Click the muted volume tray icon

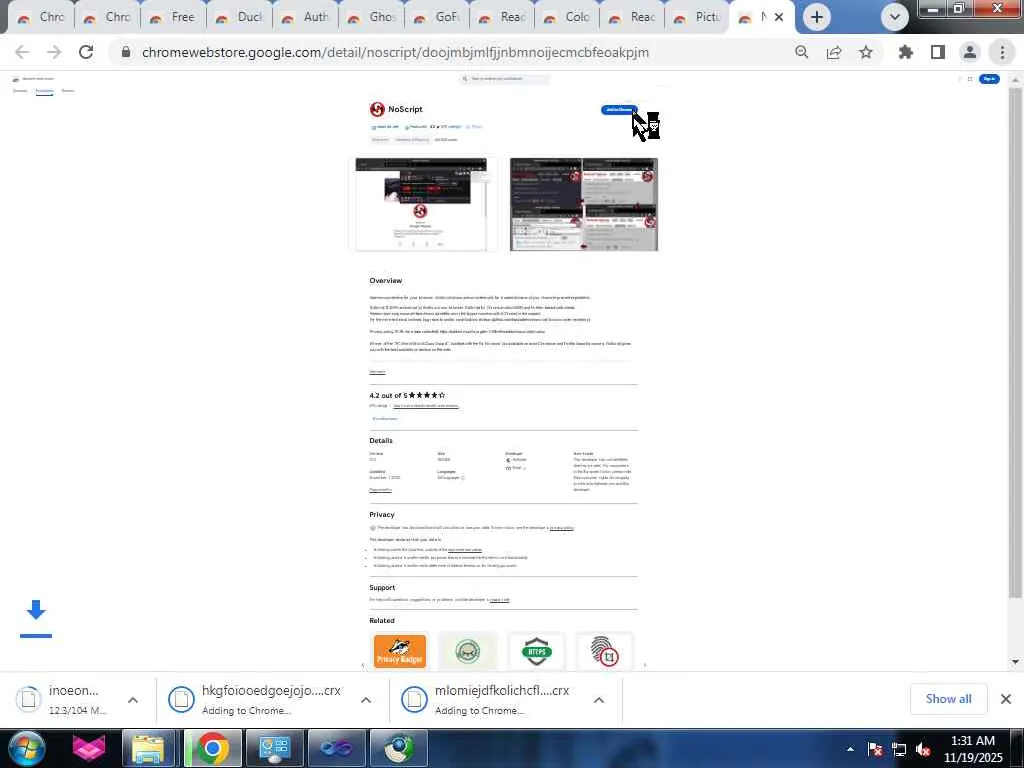tap(923, 749)
